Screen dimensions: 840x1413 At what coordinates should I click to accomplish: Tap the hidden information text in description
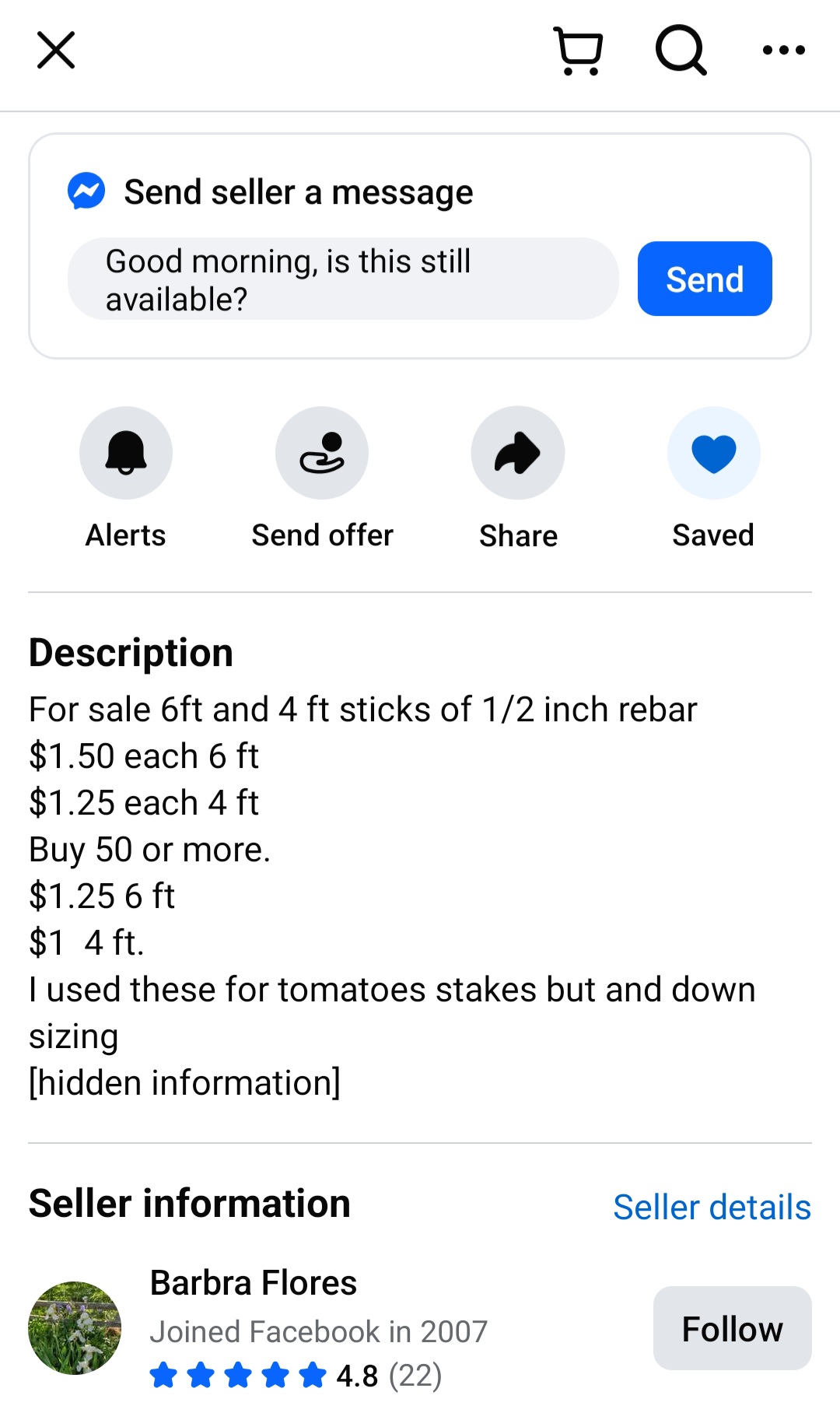[x=185, y=1083]
